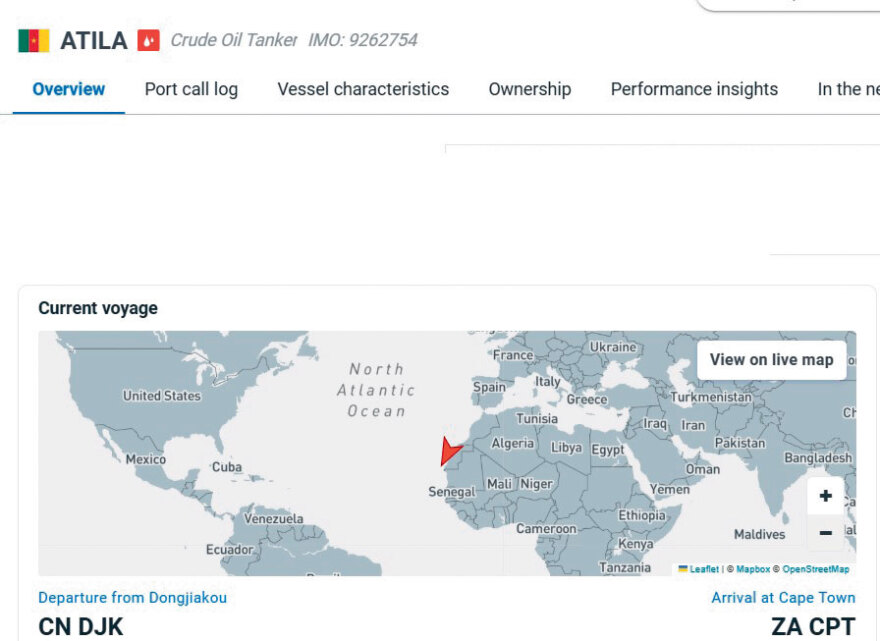Switch to the Overview tab
Viewport: 880px width, 641px height.
[x=68, y=89]
